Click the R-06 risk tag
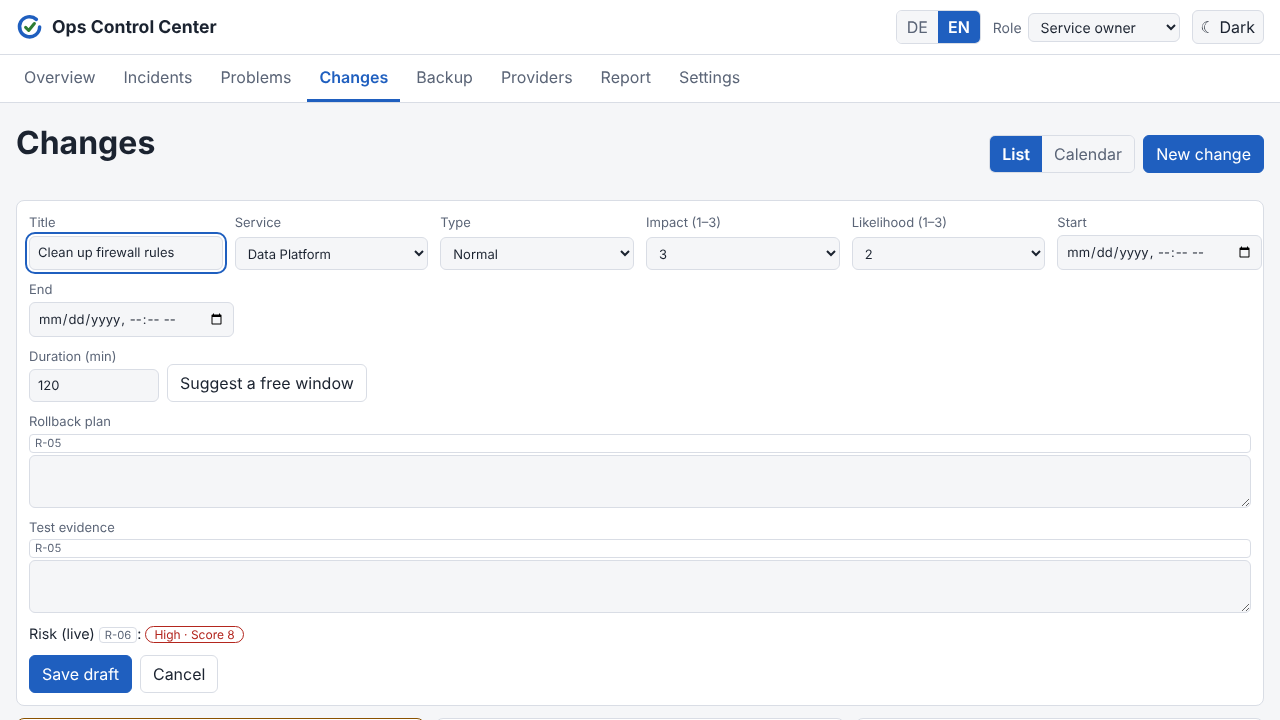 (x=118, y=635)
